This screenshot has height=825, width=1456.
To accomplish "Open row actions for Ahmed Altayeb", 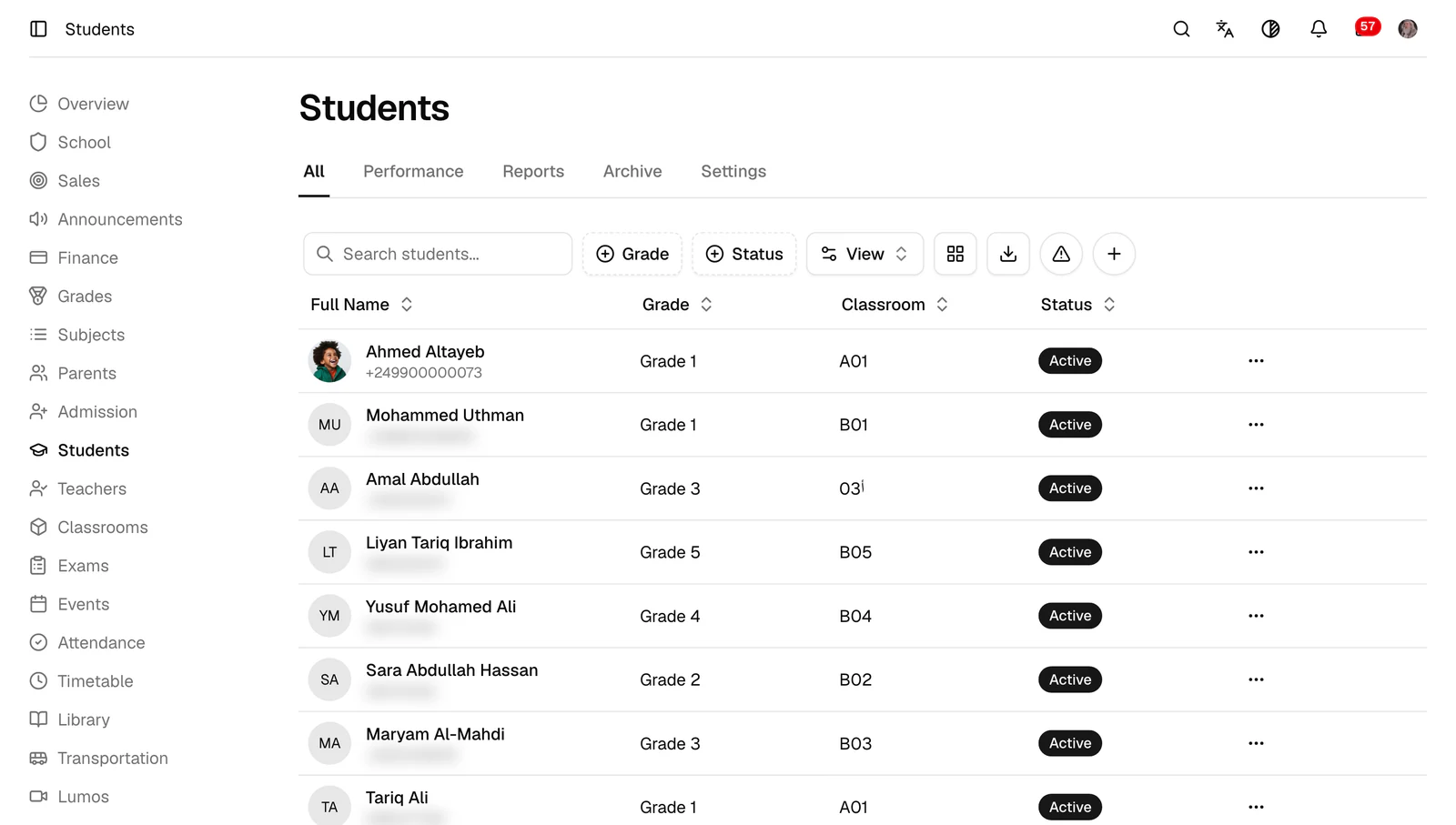I will pos(1256,361).
